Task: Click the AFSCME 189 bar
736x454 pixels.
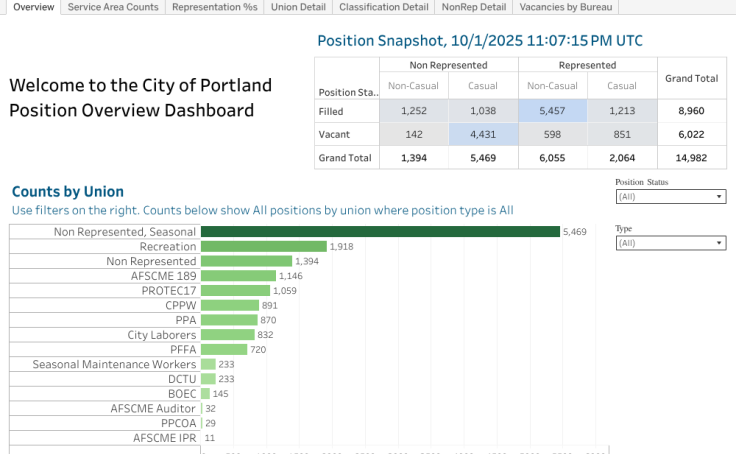Action: [x=238, y=276]
